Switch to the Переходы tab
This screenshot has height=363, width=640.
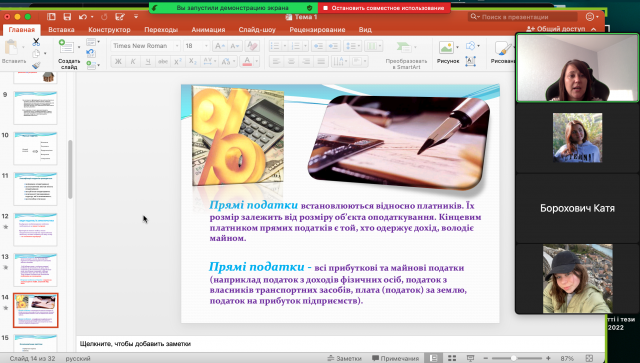point(161,29)
